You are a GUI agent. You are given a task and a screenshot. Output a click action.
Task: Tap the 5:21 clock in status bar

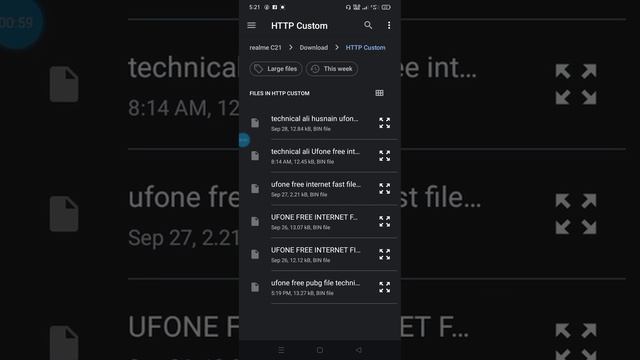click(x=254, y=7)
